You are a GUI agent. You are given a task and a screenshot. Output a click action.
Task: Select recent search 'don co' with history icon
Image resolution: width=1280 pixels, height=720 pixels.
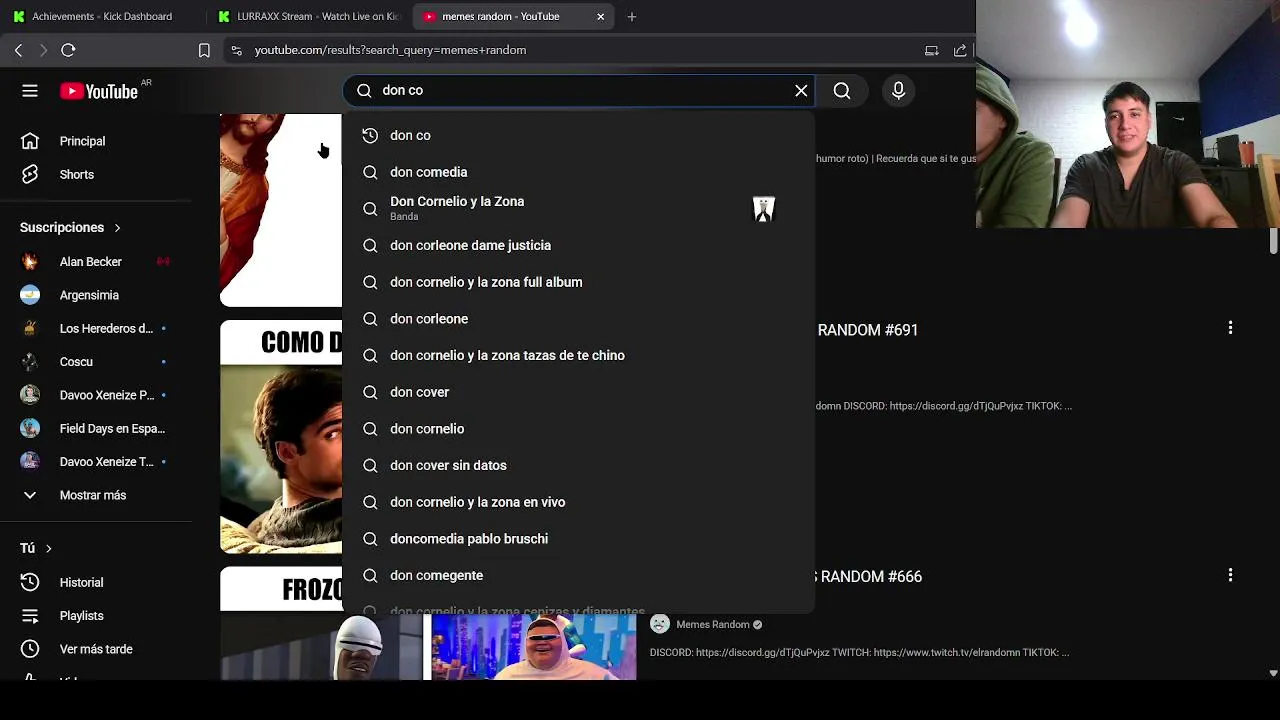tap(578, 135)
